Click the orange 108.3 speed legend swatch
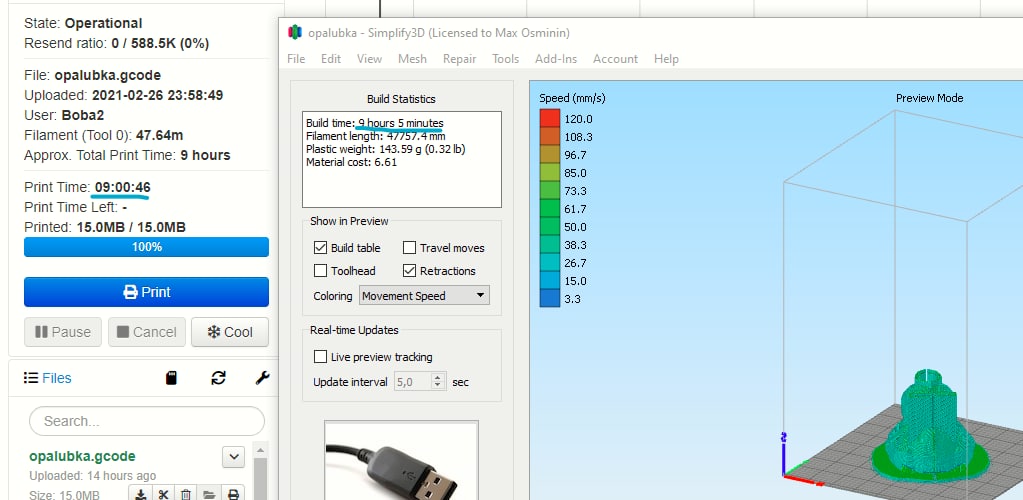This screenshot has height=500, width=1023. (x=550, y=137)
